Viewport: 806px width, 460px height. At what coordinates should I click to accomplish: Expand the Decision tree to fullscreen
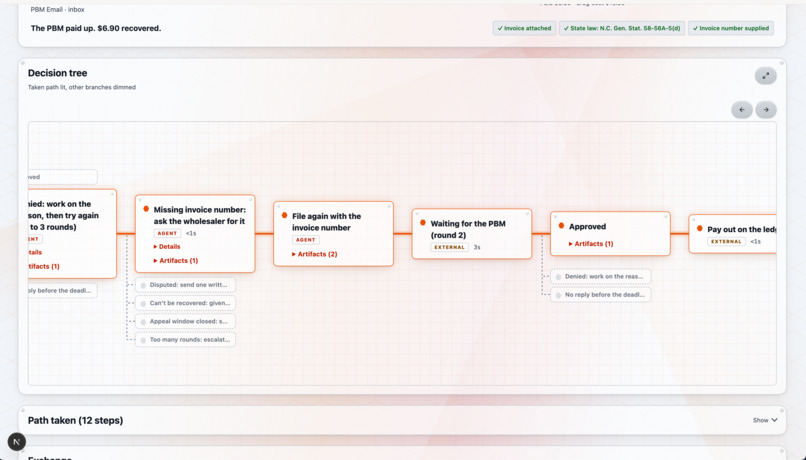pyautogui.click(x=765, y=76)
